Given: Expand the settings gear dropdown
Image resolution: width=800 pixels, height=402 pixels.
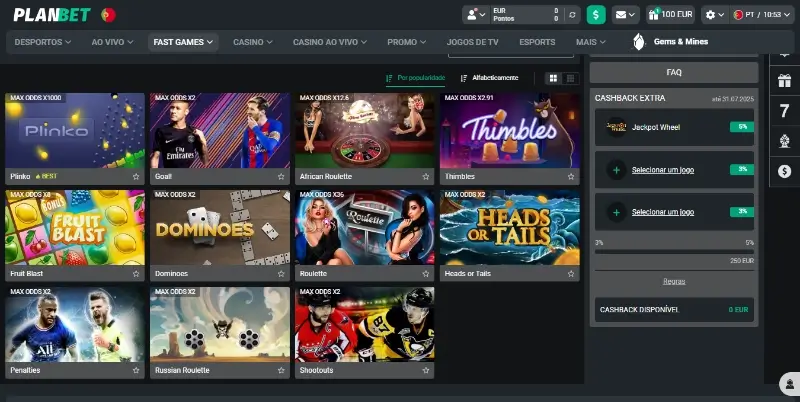Looking at the screenshot, I should (x=714, y=15).
